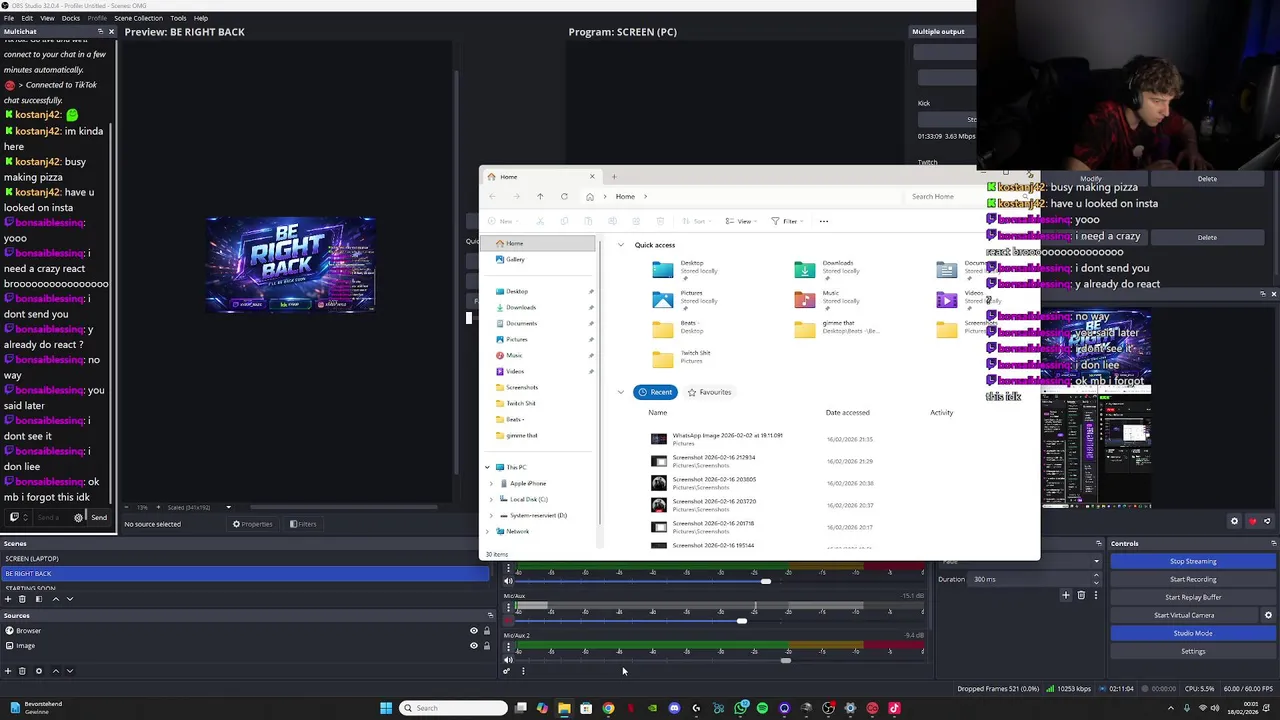Send message in Multichat

[x=99, y=517]
